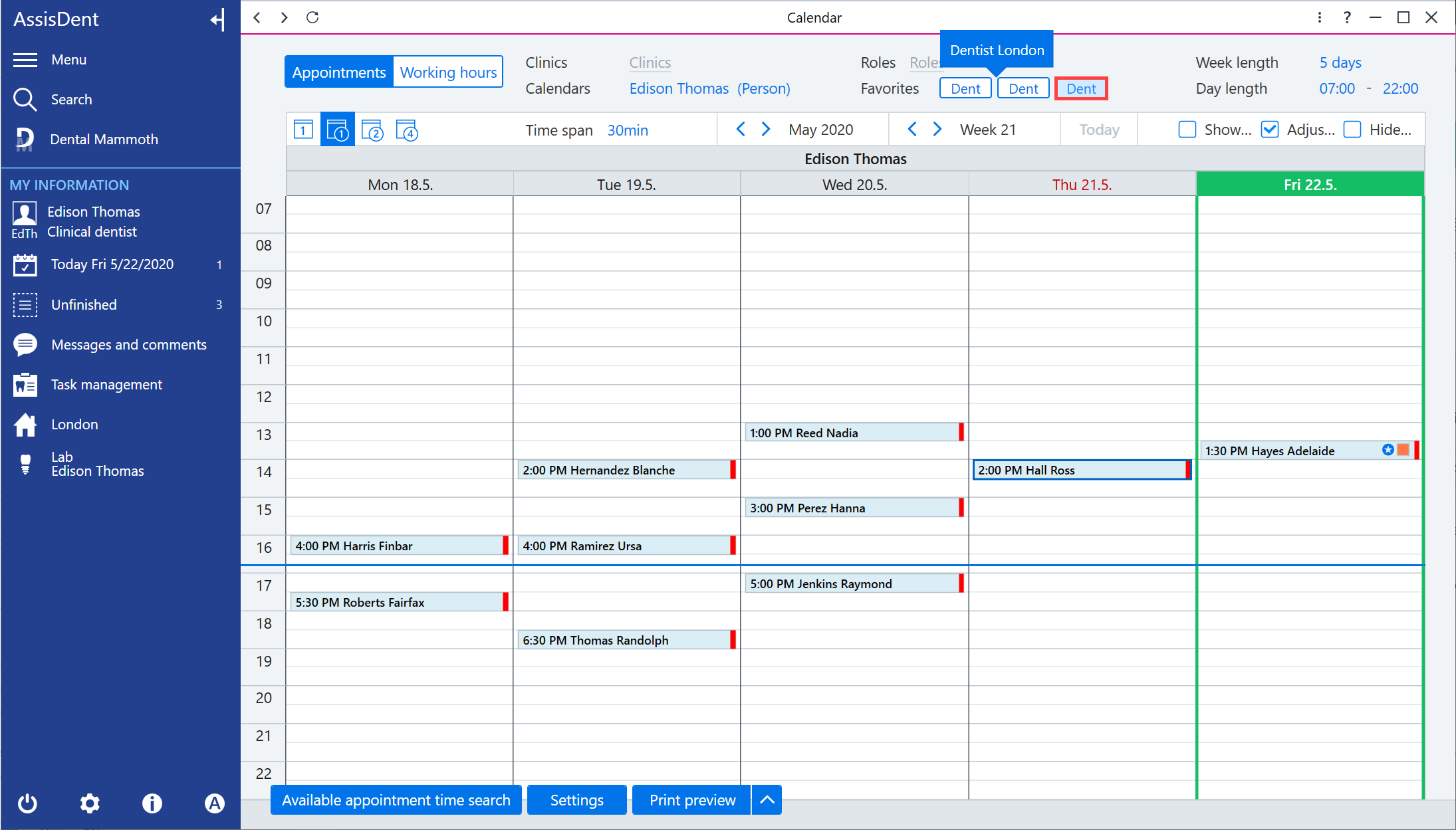Open 5:30 PM Roberts Fairfax appointment
The image size is (1456, 830).
(400, 602)
